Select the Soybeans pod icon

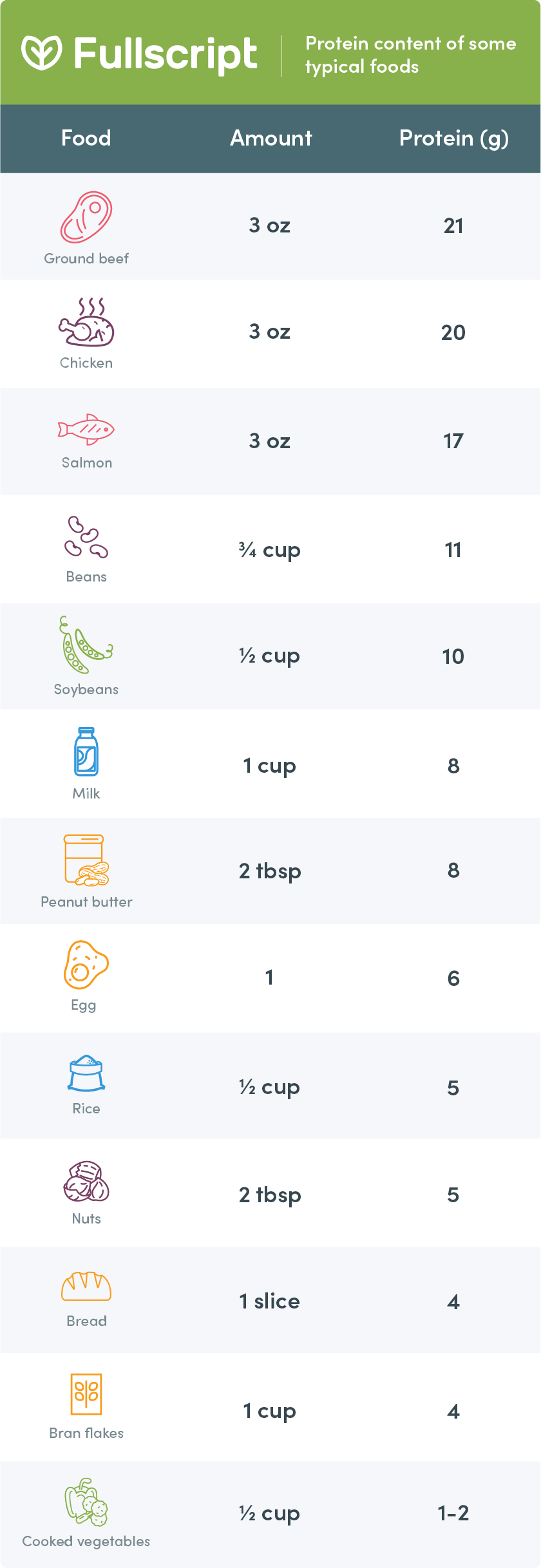86,645
